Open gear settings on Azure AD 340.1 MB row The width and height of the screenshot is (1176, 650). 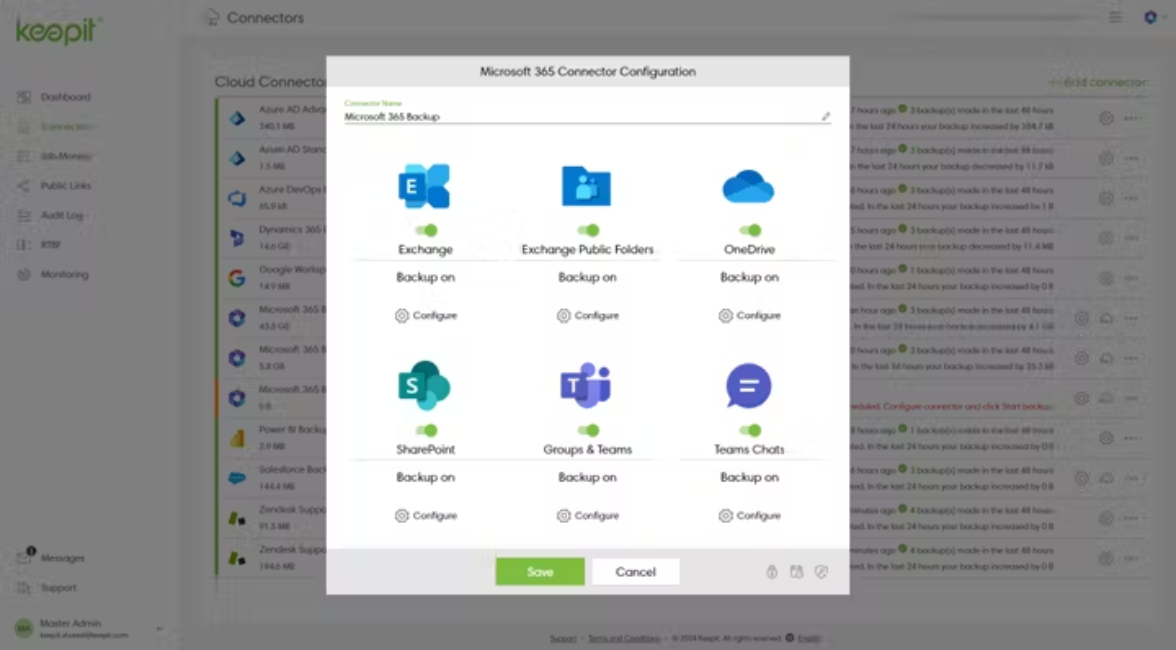point(1106,118)
